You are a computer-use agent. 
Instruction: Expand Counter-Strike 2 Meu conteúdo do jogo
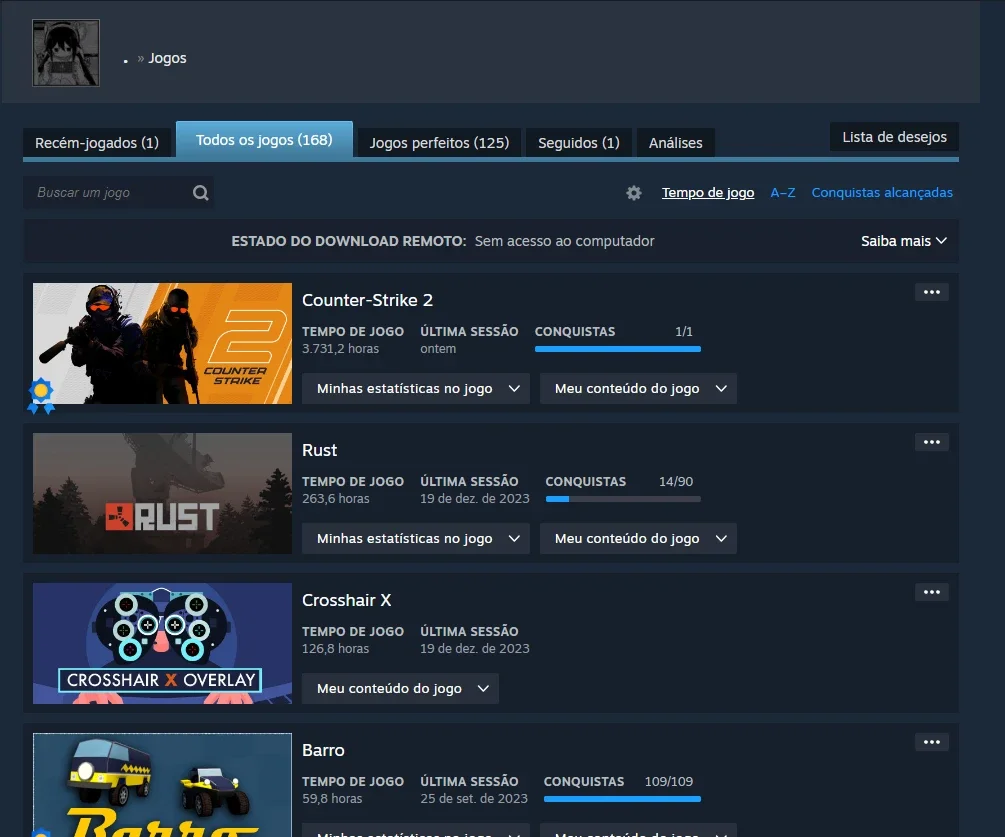[x=638, y=388]
